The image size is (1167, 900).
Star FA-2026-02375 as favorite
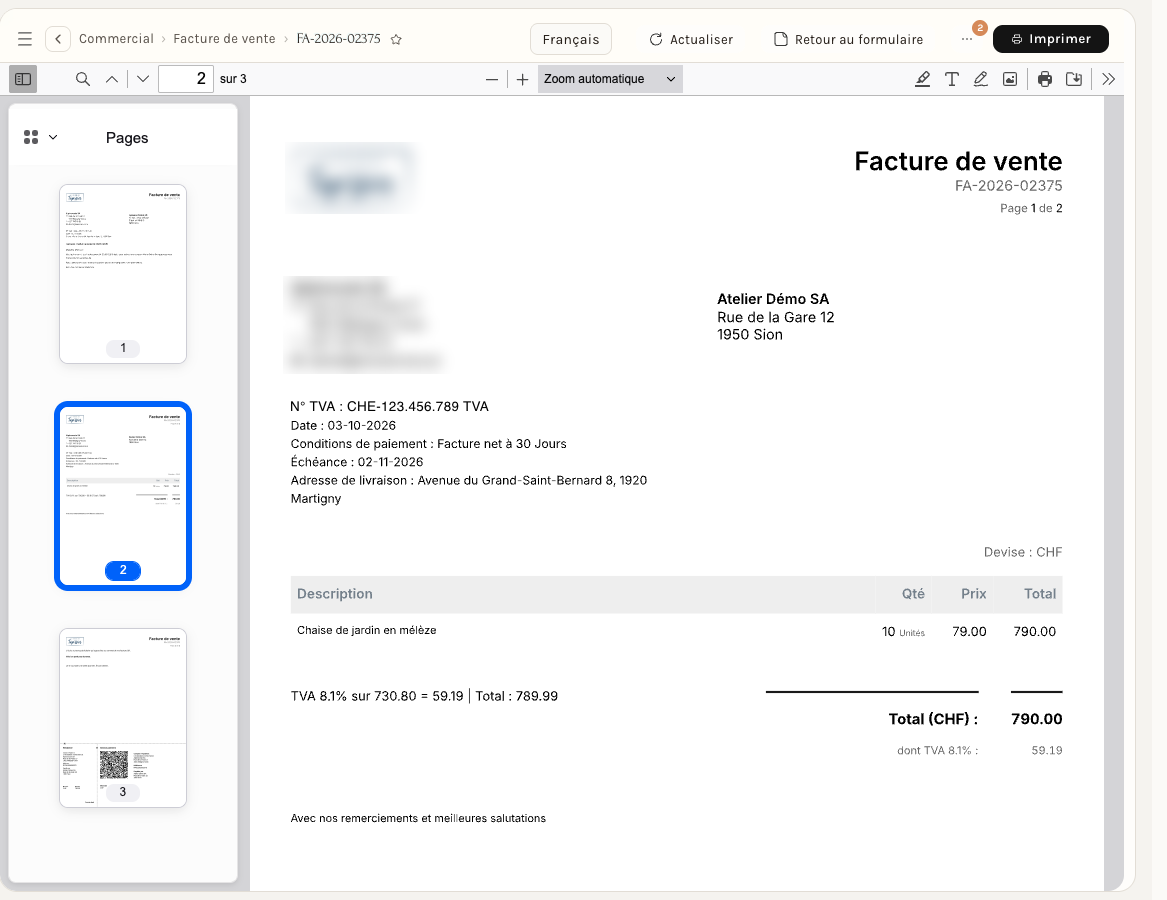point(396,39)
